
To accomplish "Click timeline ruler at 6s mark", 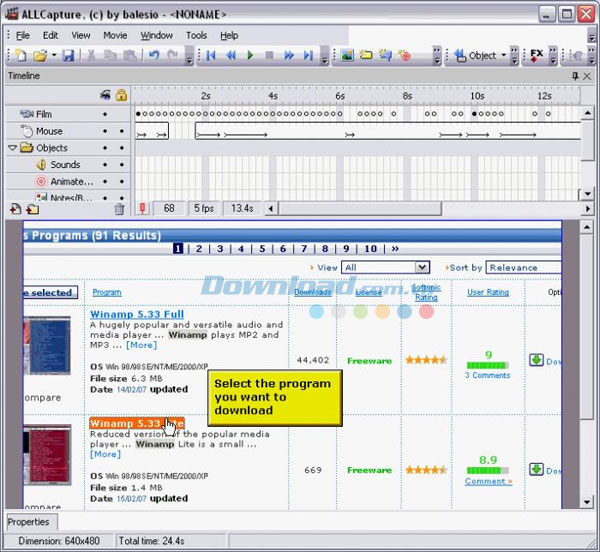I will click(x=340, y=96).
